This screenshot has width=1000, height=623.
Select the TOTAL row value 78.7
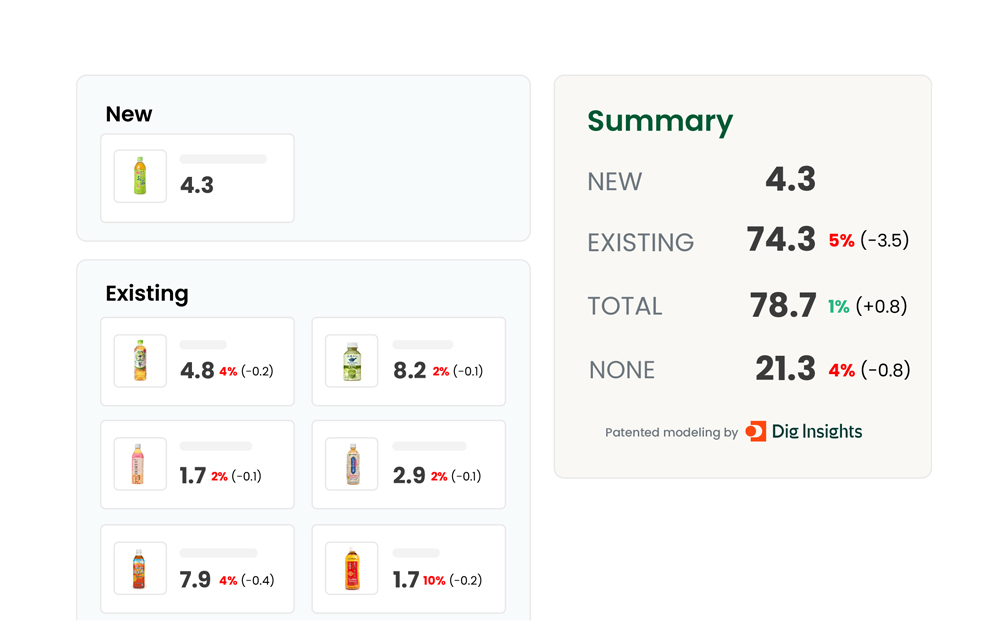783,306
